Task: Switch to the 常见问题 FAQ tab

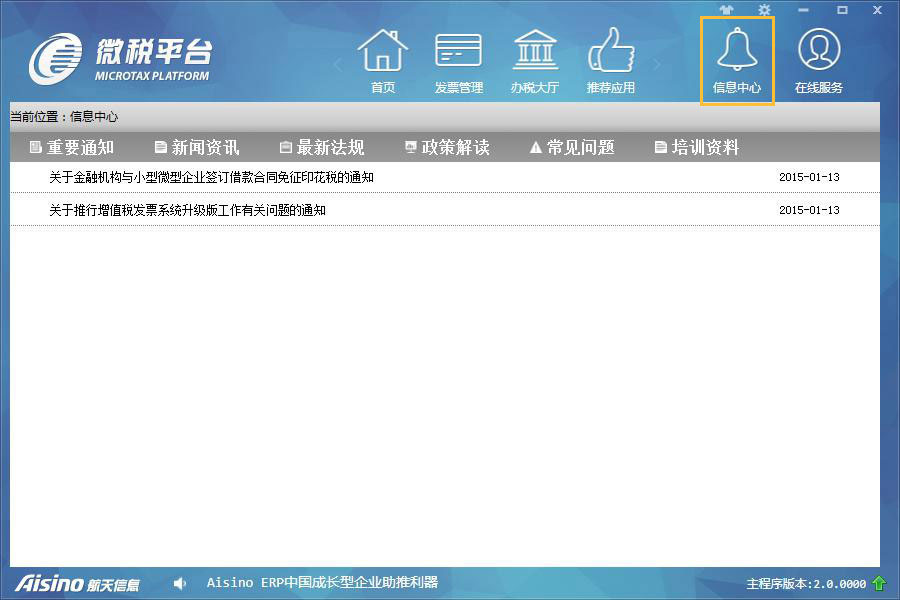Action: tap(572, 146)
